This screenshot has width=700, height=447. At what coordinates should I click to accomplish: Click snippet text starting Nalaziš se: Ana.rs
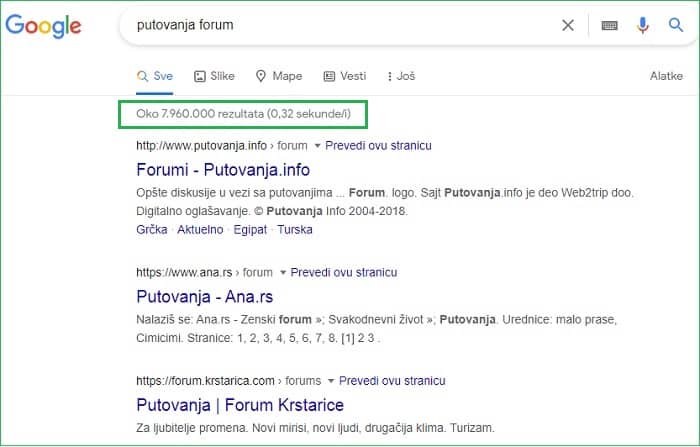376,329
